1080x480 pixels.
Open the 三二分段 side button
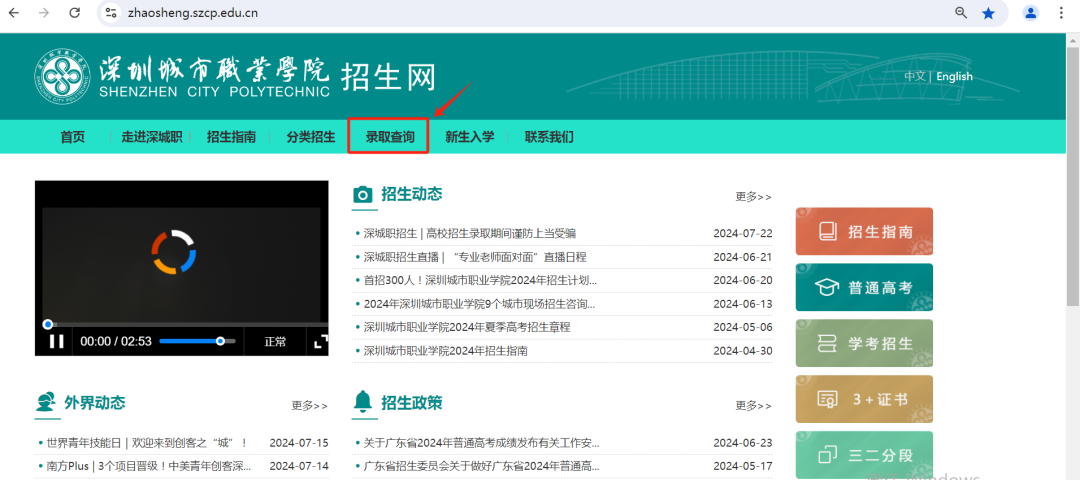864,455
